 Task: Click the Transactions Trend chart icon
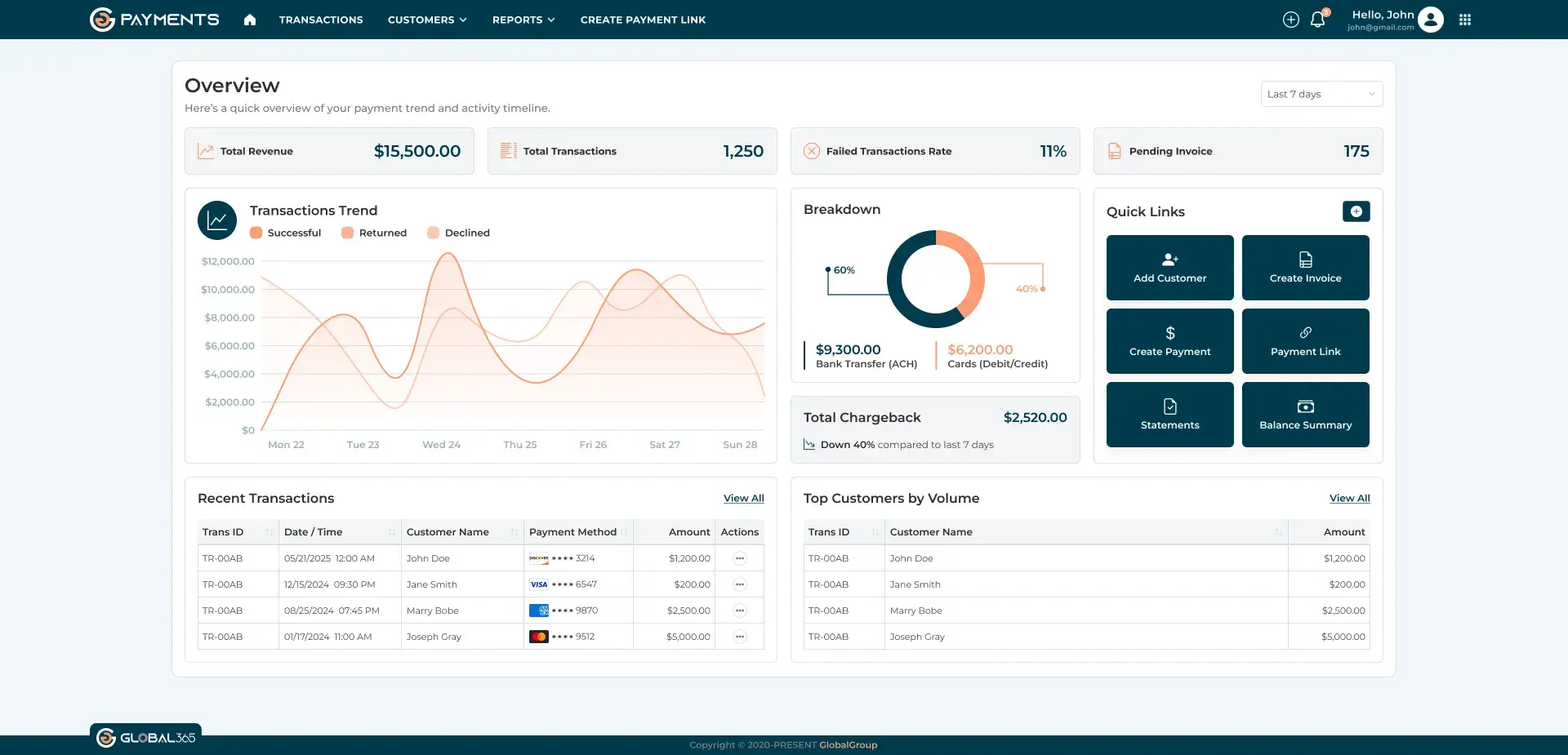click(217, 220)
